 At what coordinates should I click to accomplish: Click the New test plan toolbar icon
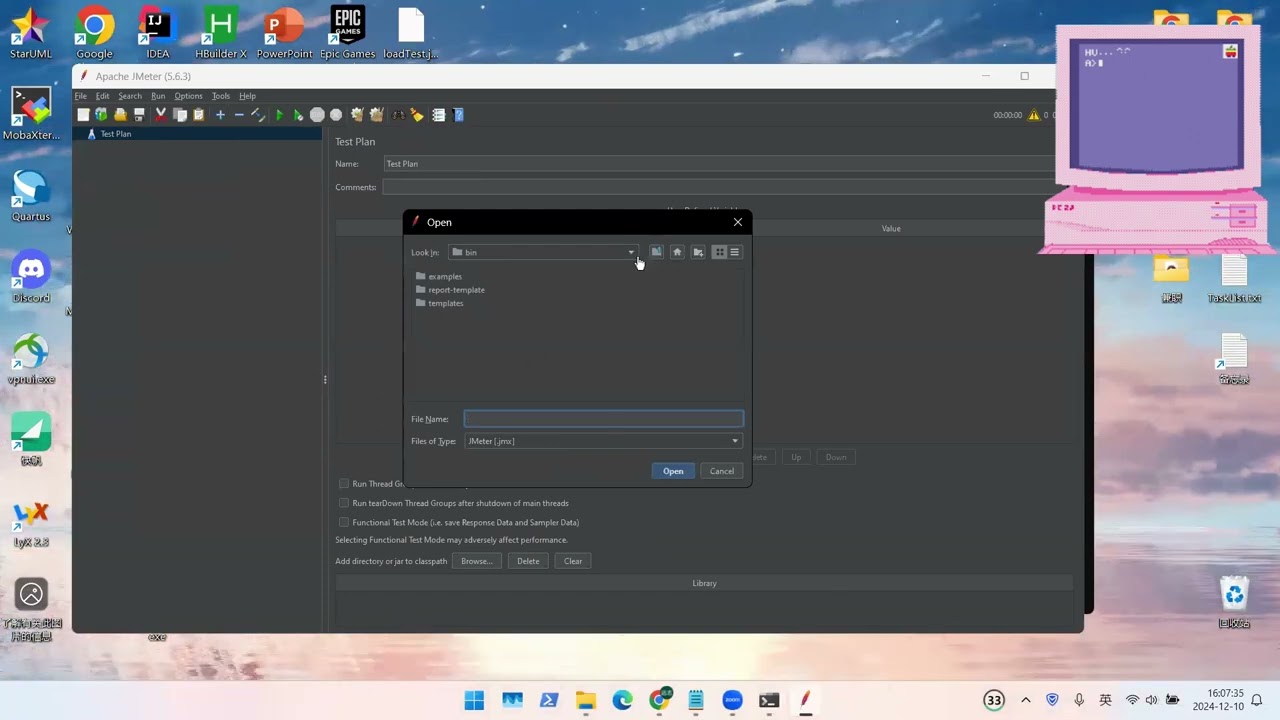83,115
